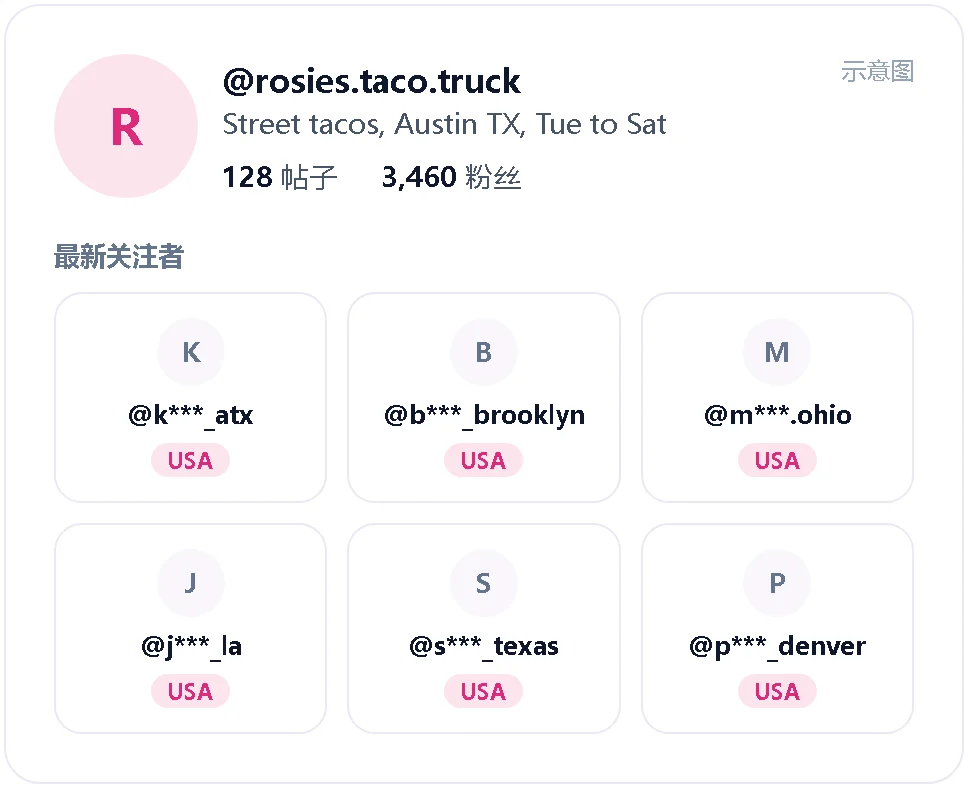Click the @m***.ohio follower handle
This screenshot has width=968, height=788.
pos(777,415)
